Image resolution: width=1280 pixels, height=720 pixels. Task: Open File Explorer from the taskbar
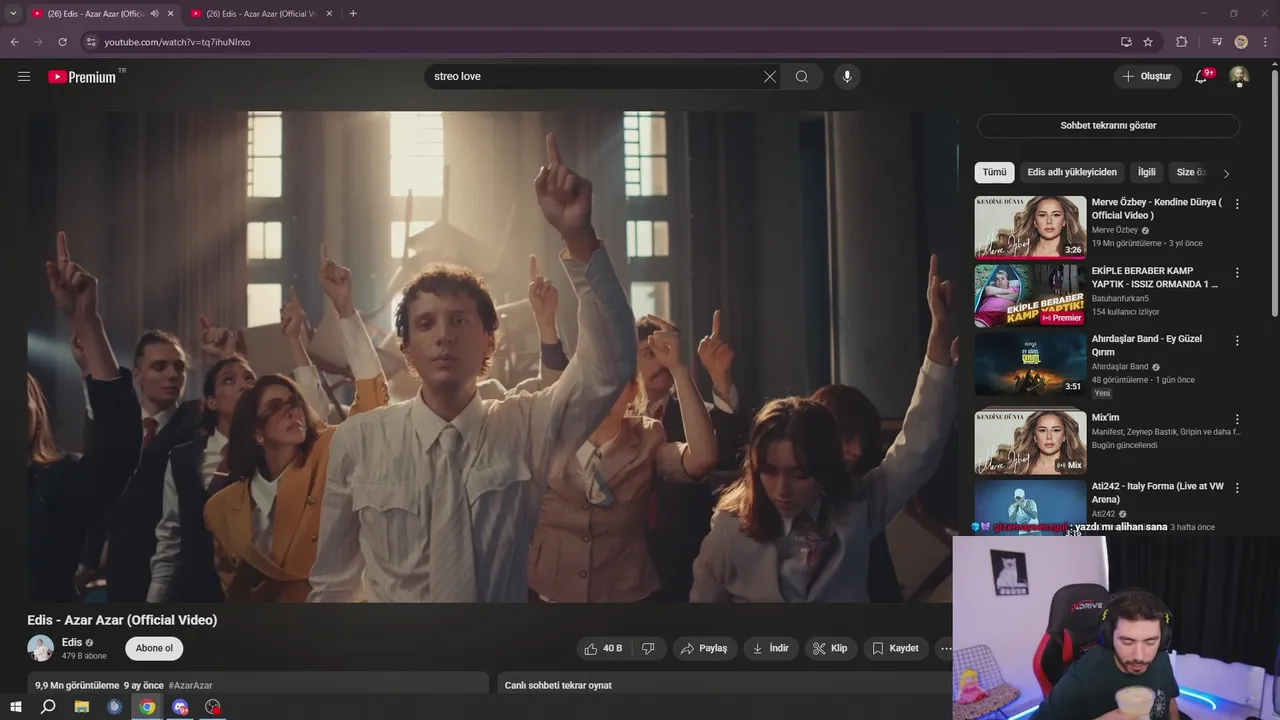[82, 707]
